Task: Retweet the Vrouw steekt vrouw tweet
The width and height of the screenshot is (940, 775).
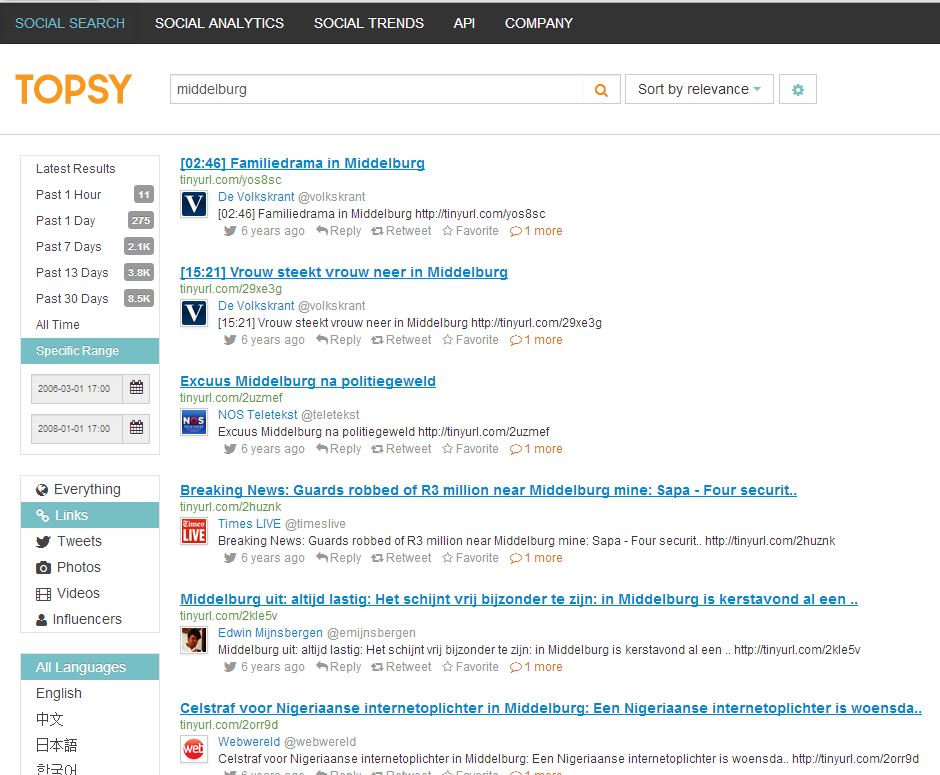Action: pyautogui.click(x=401, y=340)
